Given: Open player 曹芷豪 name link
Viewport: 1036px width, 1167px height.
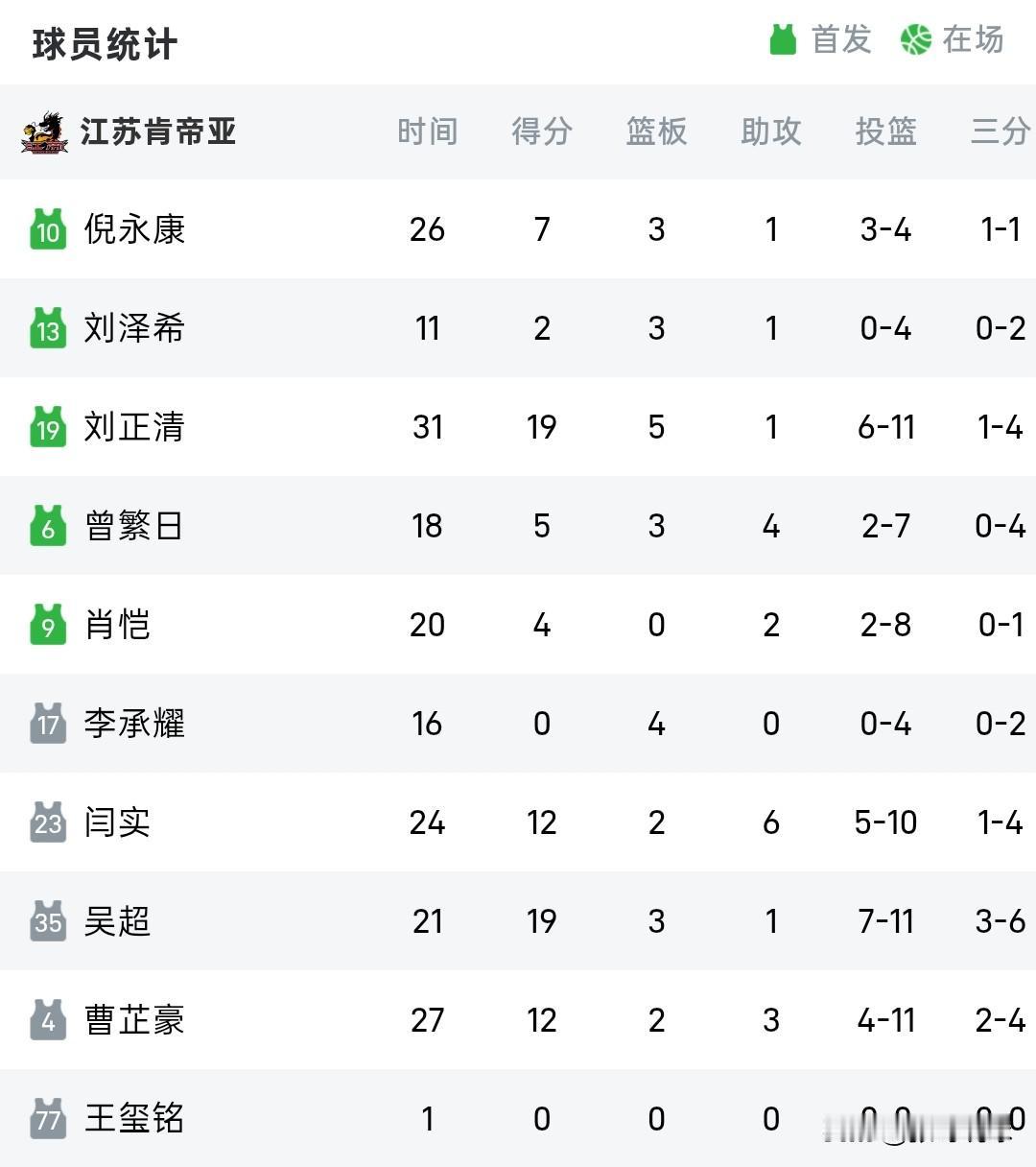Looking at the screenshot, I should point(134,1020).
